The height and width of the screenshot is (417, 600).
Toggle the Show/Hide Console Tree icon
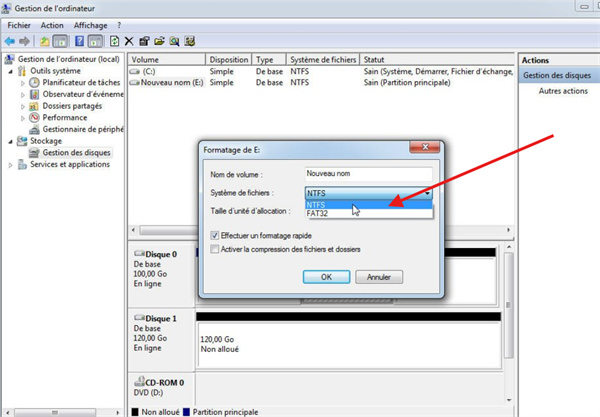tap(60, 41)
